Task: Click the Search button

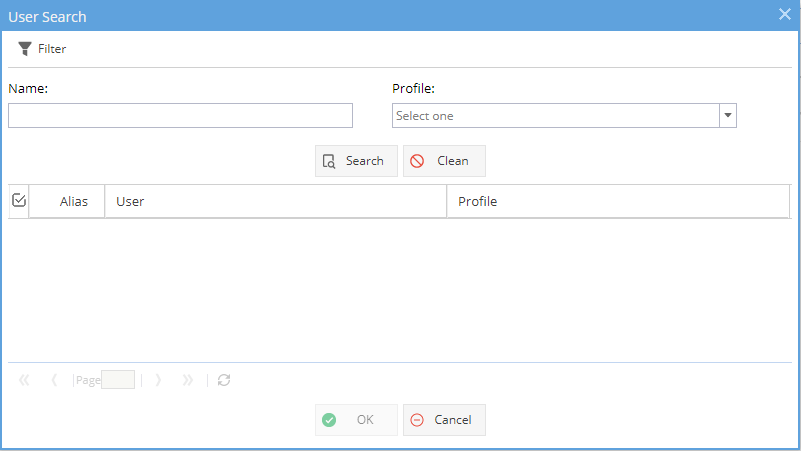Action: click(x=356, y=161)
